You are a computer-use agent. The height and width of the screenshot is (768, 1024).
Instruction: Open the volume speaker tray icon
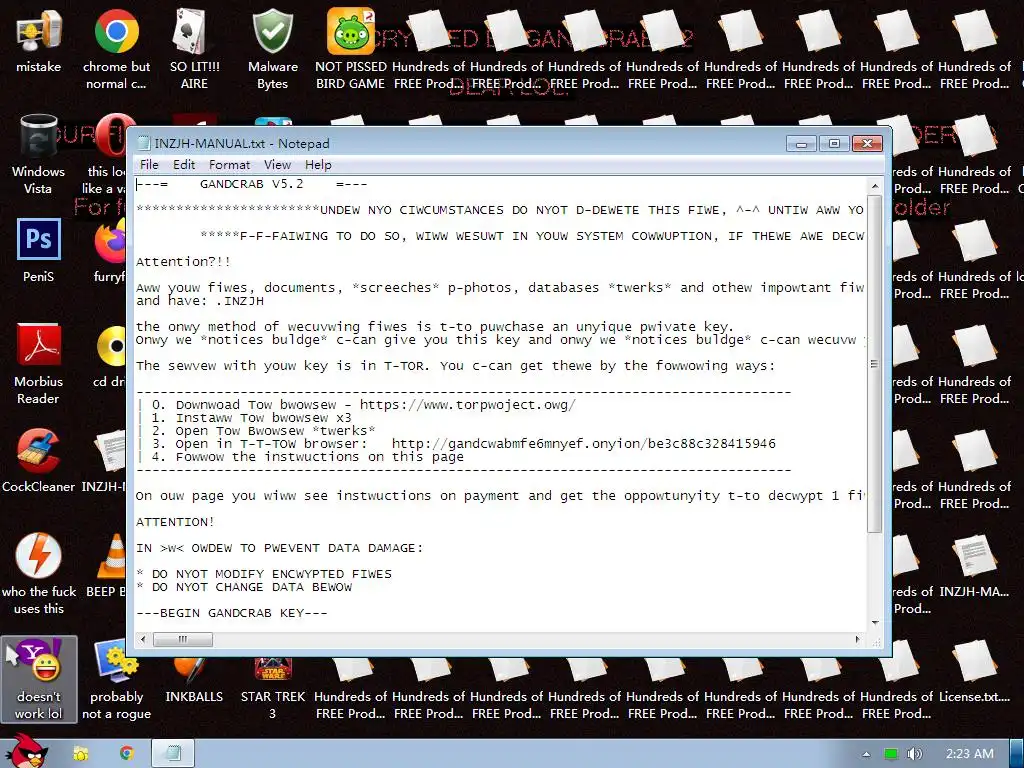pyautogui.click(x=914, y=754)
